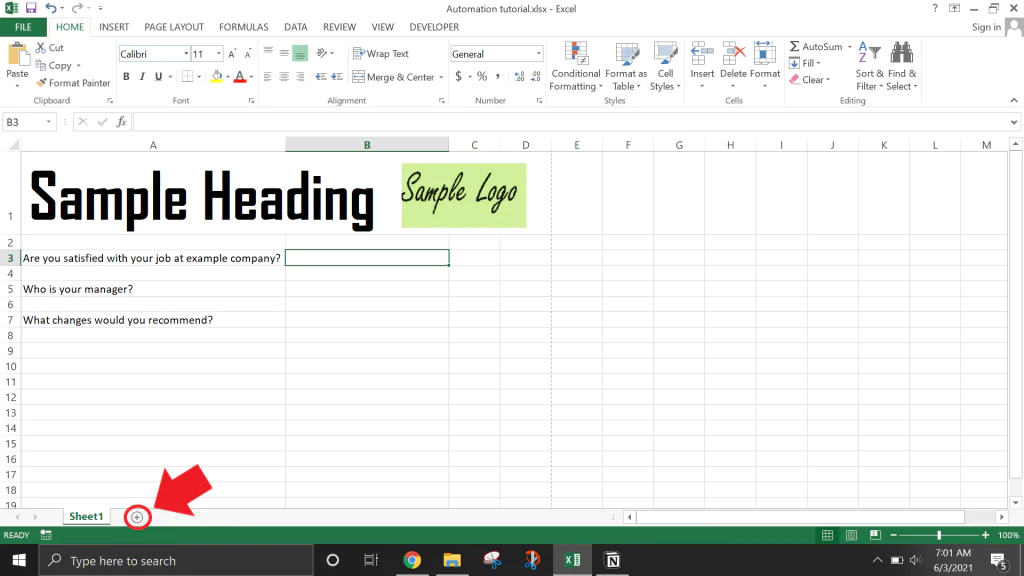Decrease font size with the small A icon

coord(248,54)
